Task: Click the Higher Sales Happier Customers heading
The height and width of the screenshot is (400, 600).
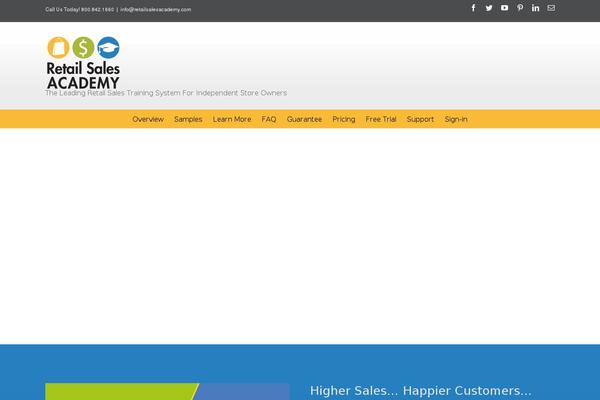Action: tap(421, 391)
